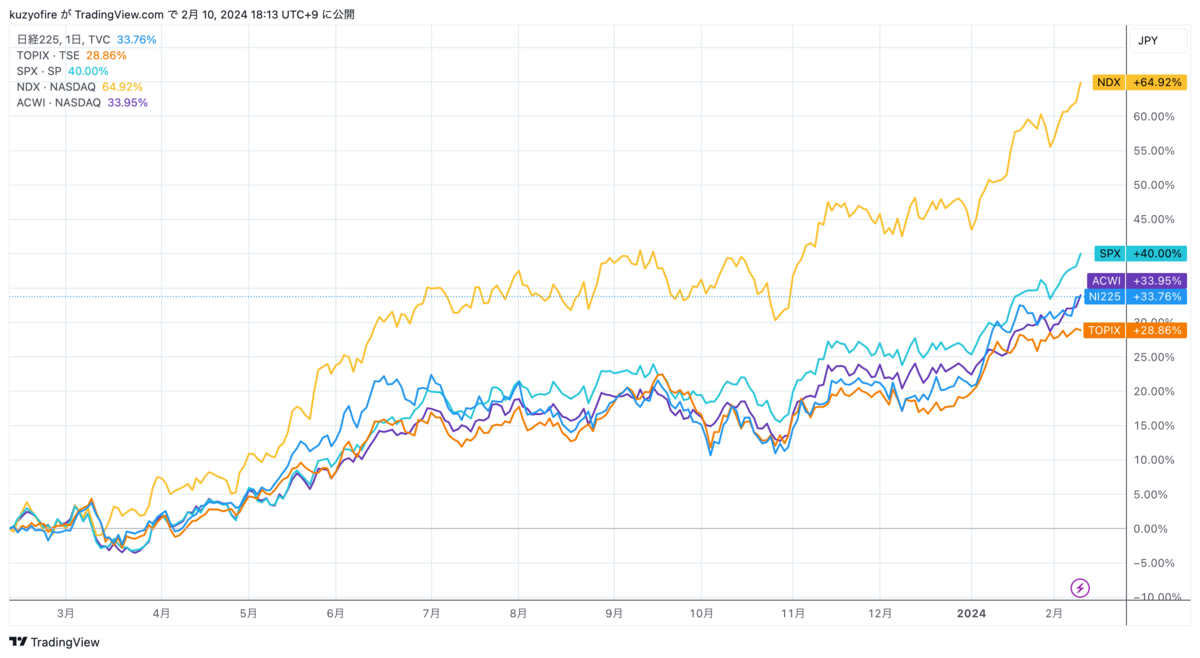Click the NDX price label tag
1200x658 pixels.
point(1108,82)
